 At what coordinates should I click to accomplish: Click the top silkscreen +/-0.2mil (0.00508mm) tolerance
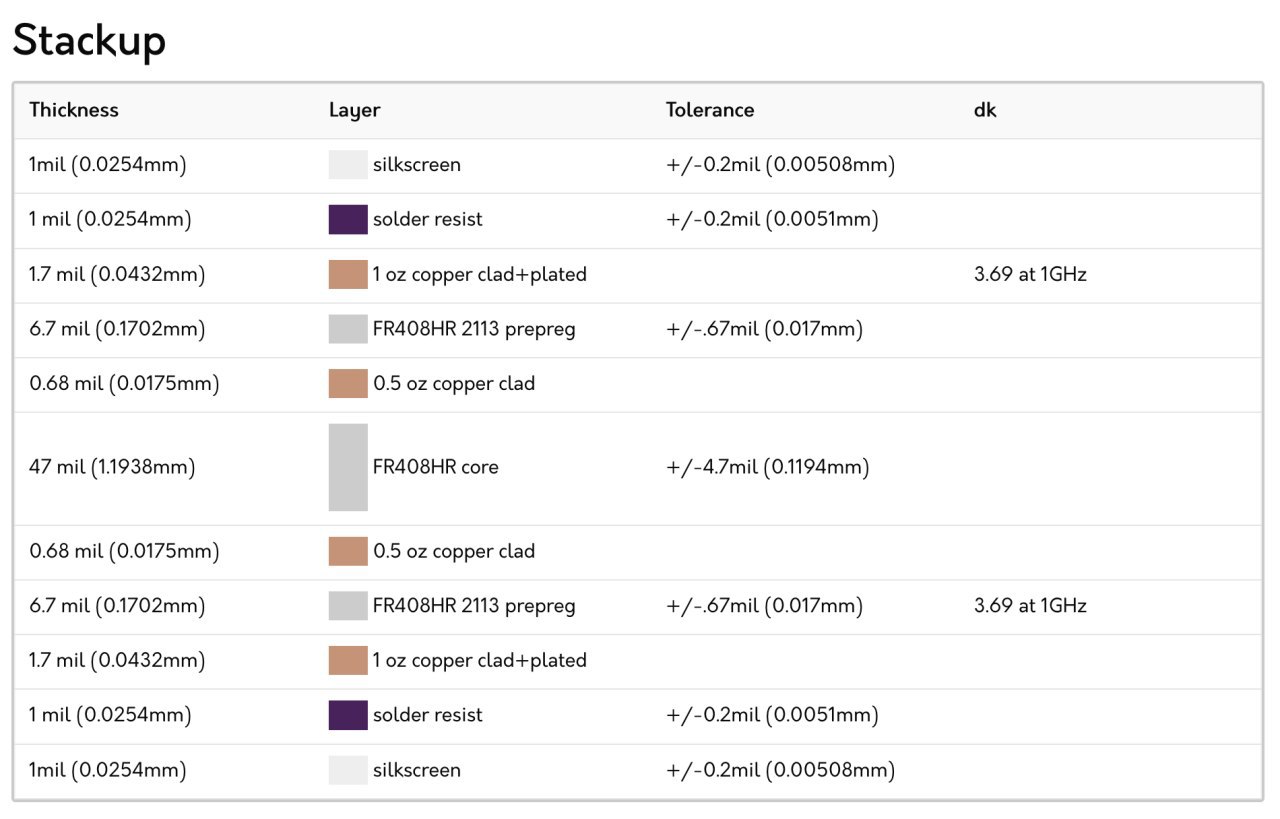[781, 165]
